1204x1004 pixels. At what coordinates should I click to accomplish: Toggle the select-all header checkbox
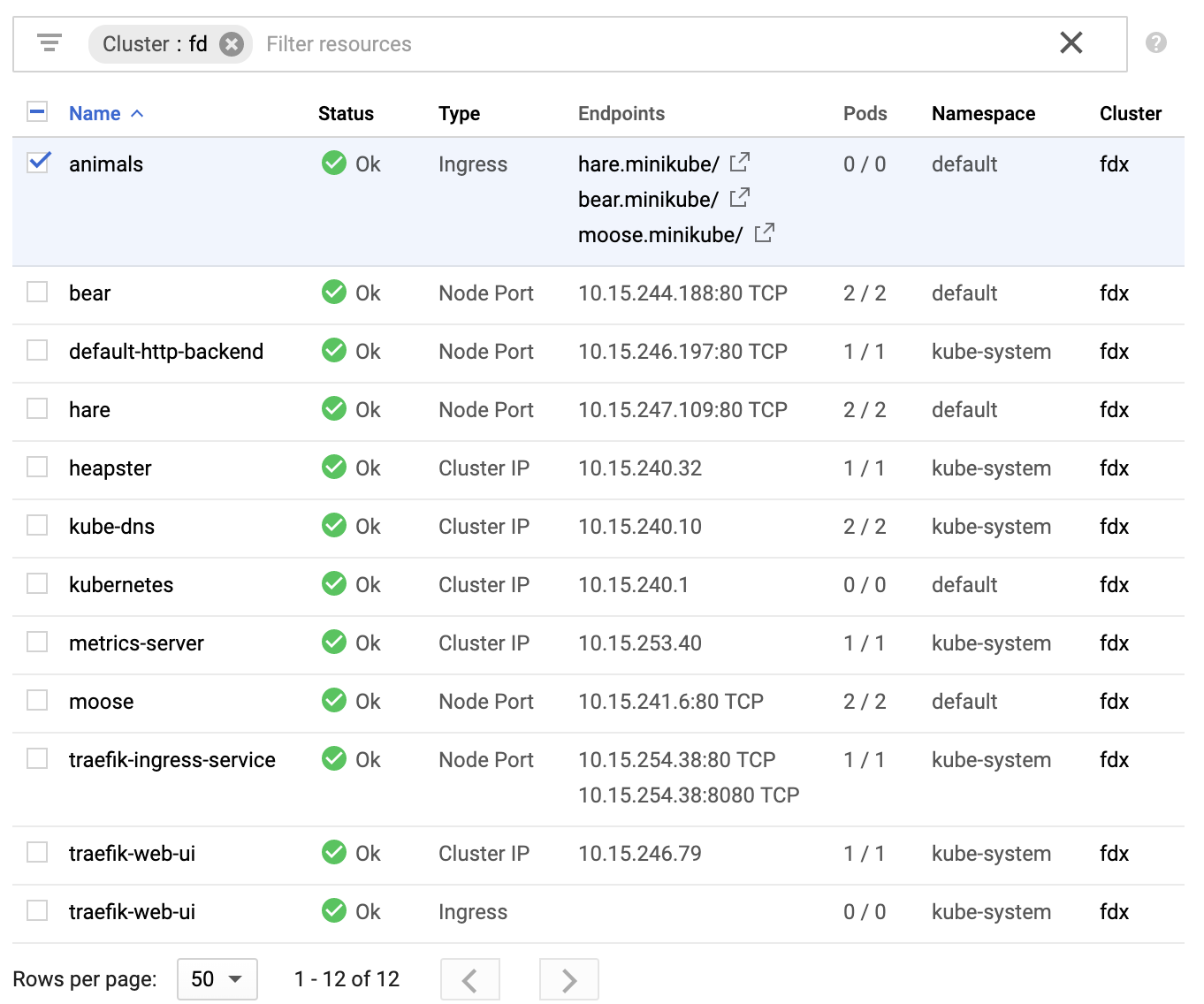(x=37, y=112)
